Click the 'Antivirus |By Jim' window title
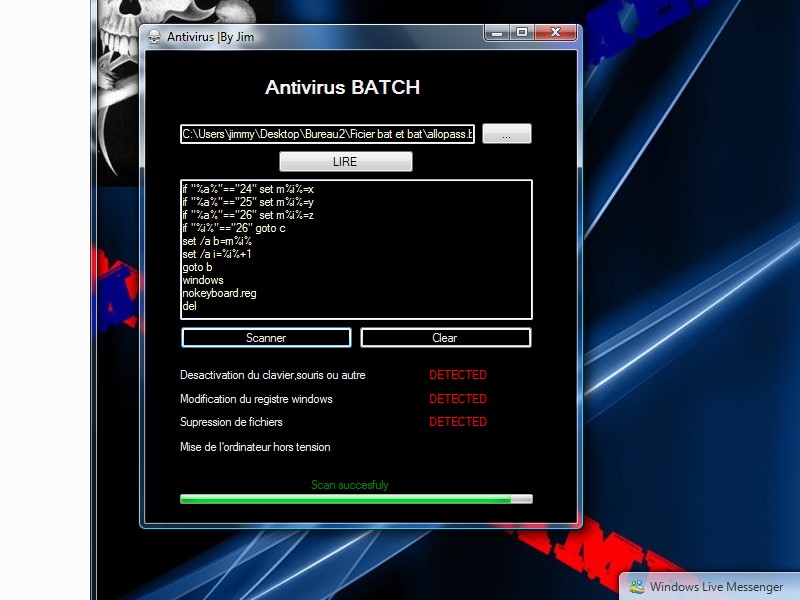Image resolution: width=800 pixels, height=600 pixels. (x=210, y=37)
